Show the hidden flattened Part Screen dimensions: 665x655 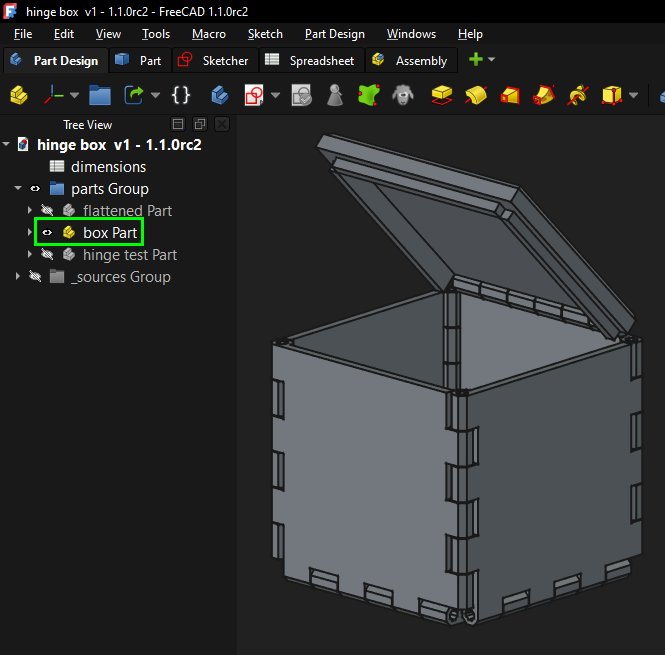click(x=47, y=210)
